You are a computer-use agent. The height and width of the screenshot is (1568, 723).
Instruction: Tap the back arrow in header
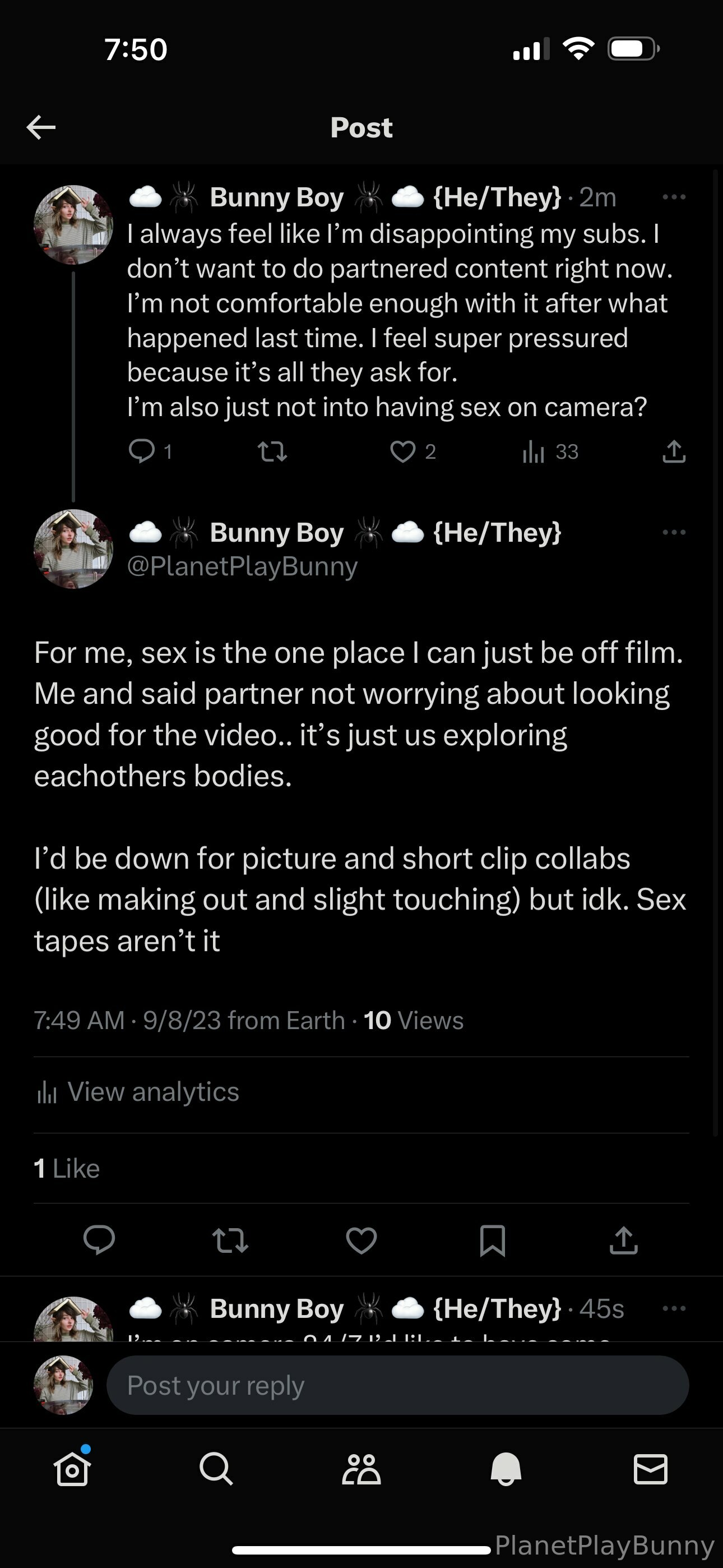click(41, 127)
